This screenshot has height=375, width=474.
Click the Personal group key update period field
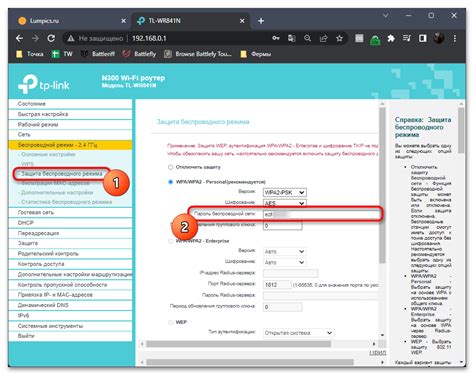tap(282, 226)
